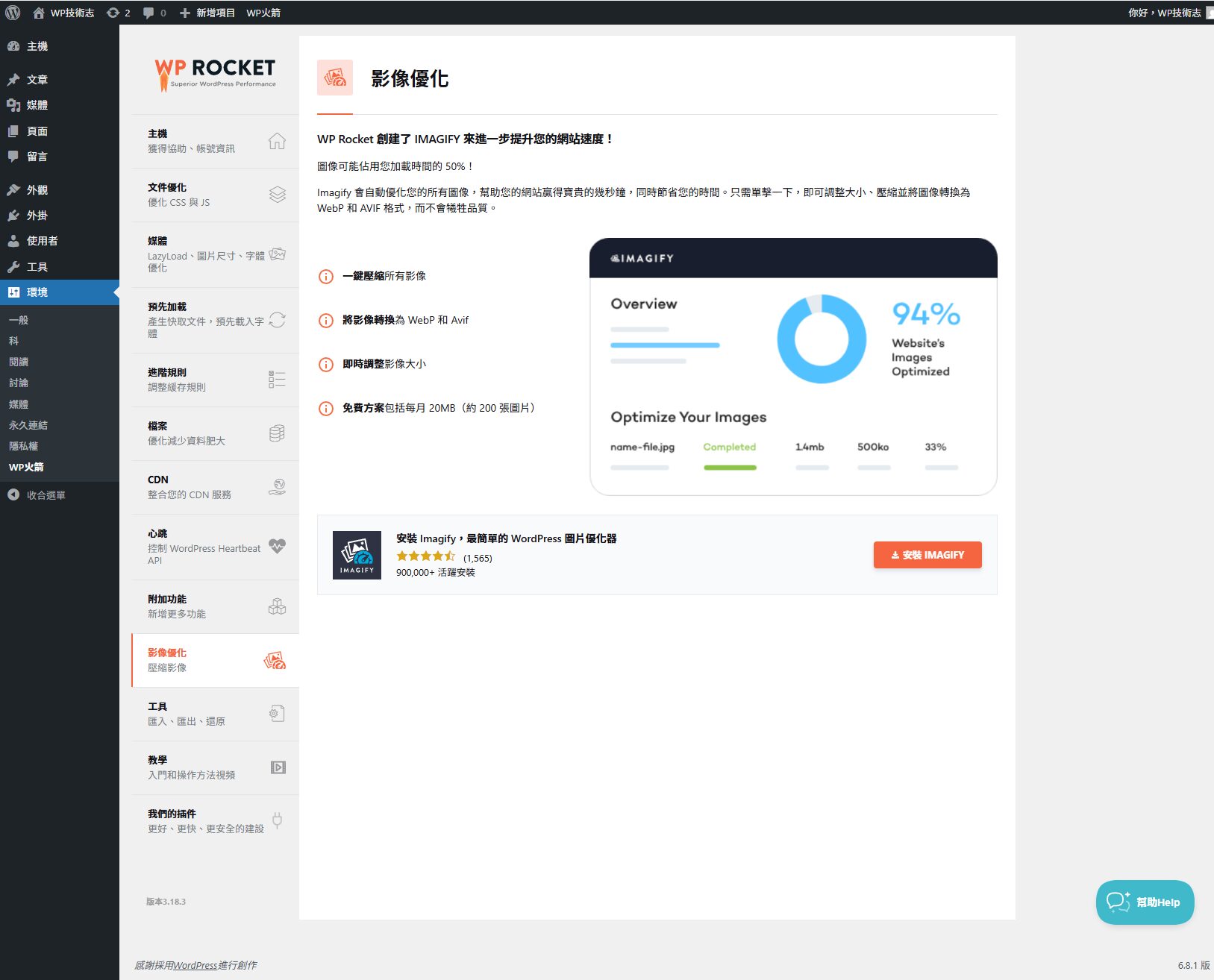
Task: Open 文章 posts menu
Action: click(60, 80)
